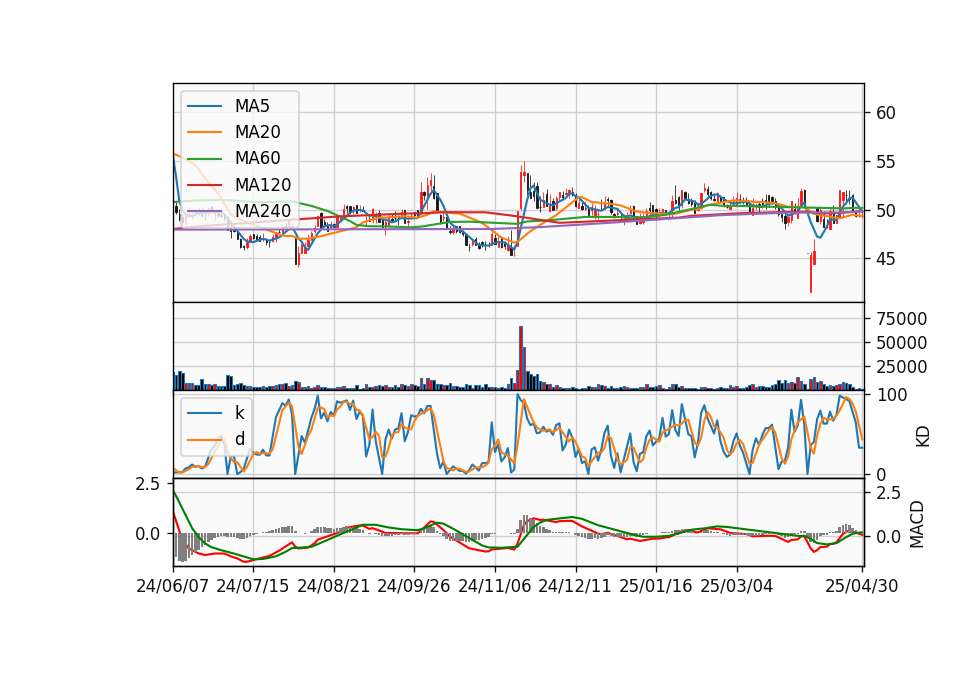Click the 50000 volume axis label
The height and width of the screenshot is (690, 960).
tap(901, 343)
